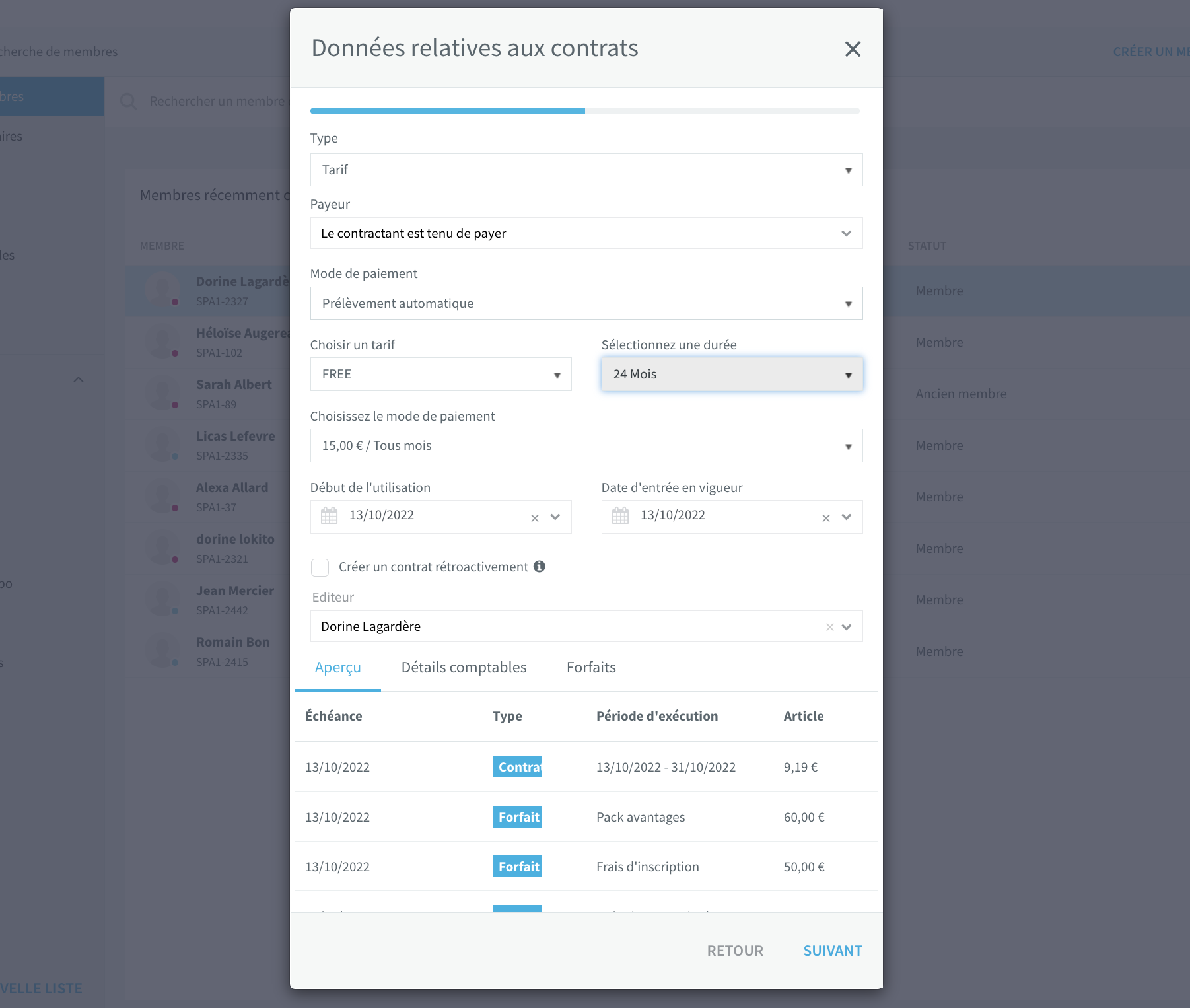The width and height of the screenshot is (1190, 1008).
Task: Click the wizard progress bar
Action: coord(585,111)
